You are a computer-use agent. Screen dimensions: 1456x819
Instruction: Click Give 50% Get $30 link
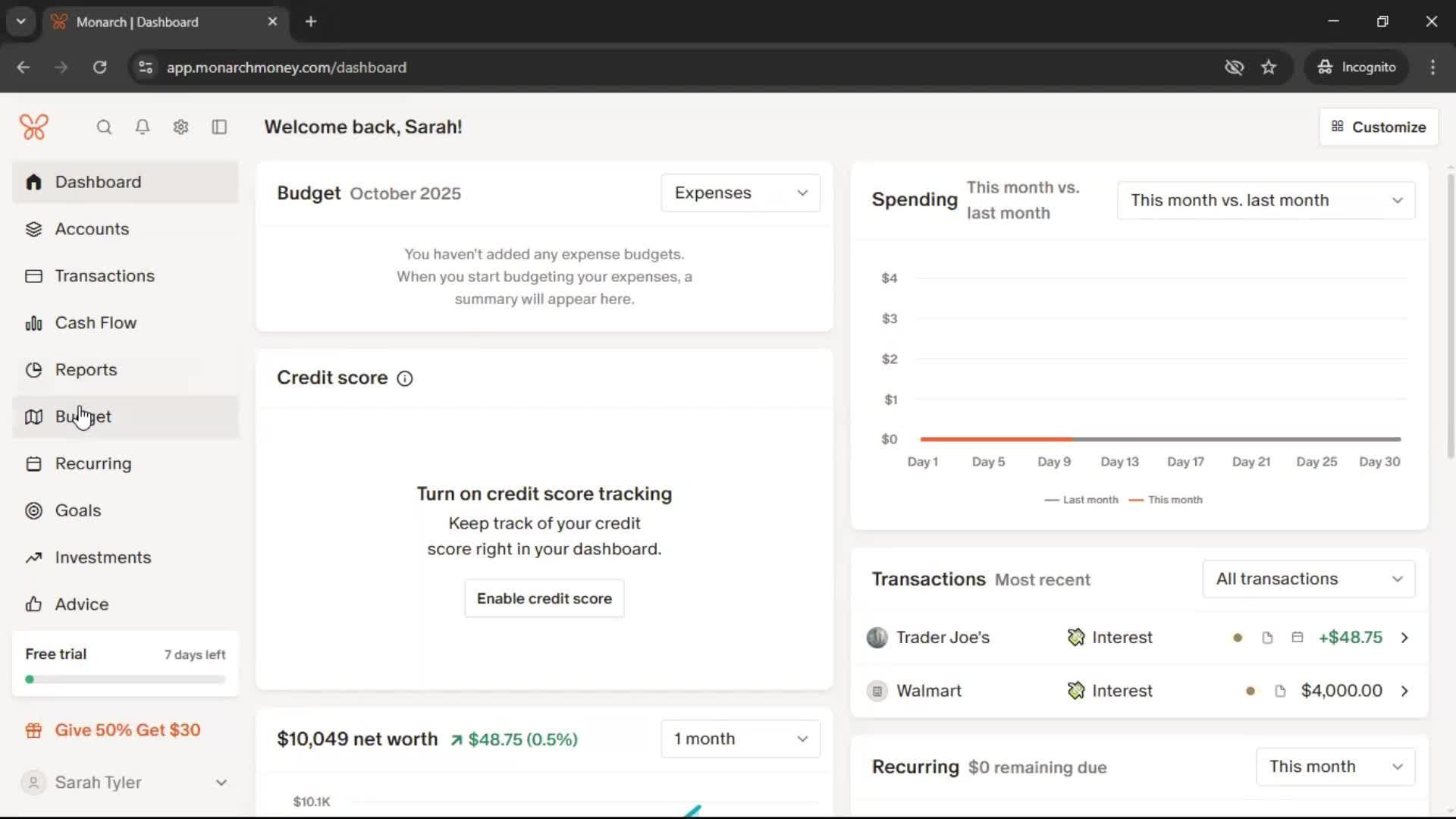coord(127,730)
